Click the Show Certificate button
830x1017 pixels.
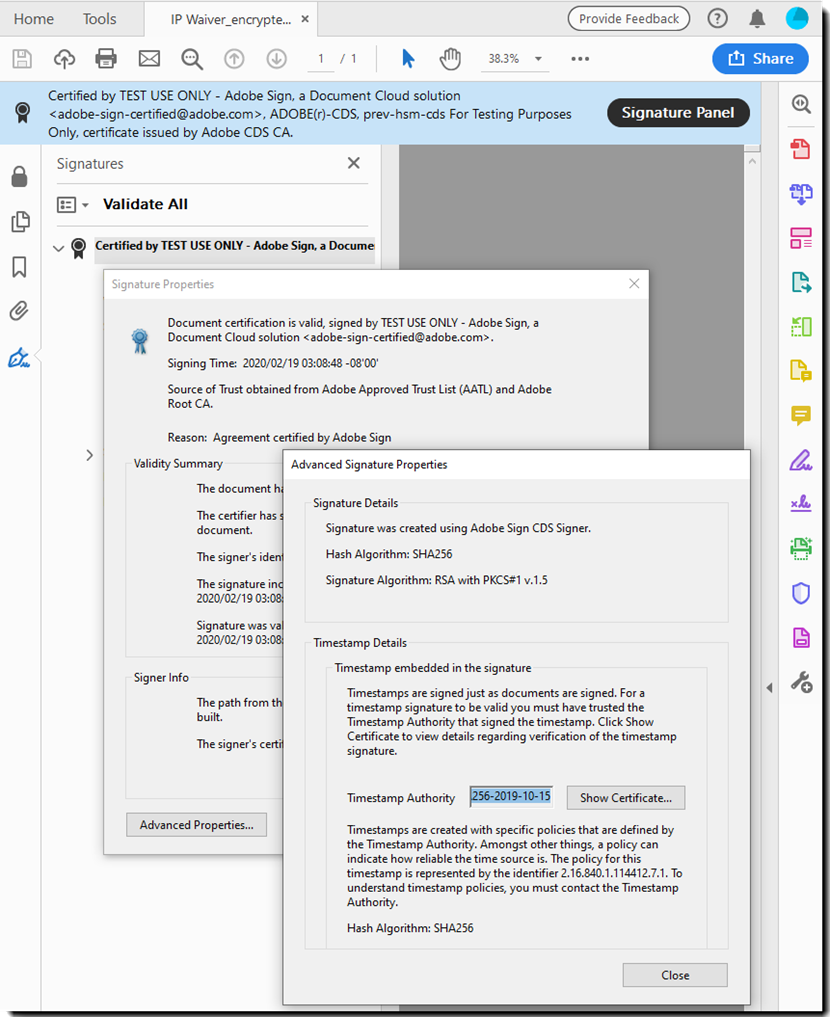pyautogui.click(x=626, y=797)
